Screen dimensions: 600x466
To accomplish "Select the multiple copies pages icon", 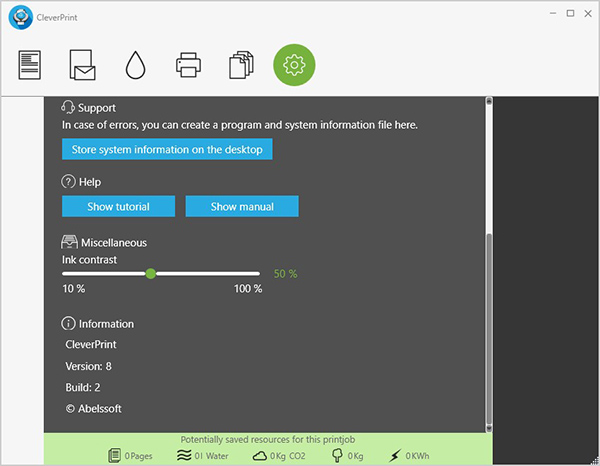I will [241, 65].
